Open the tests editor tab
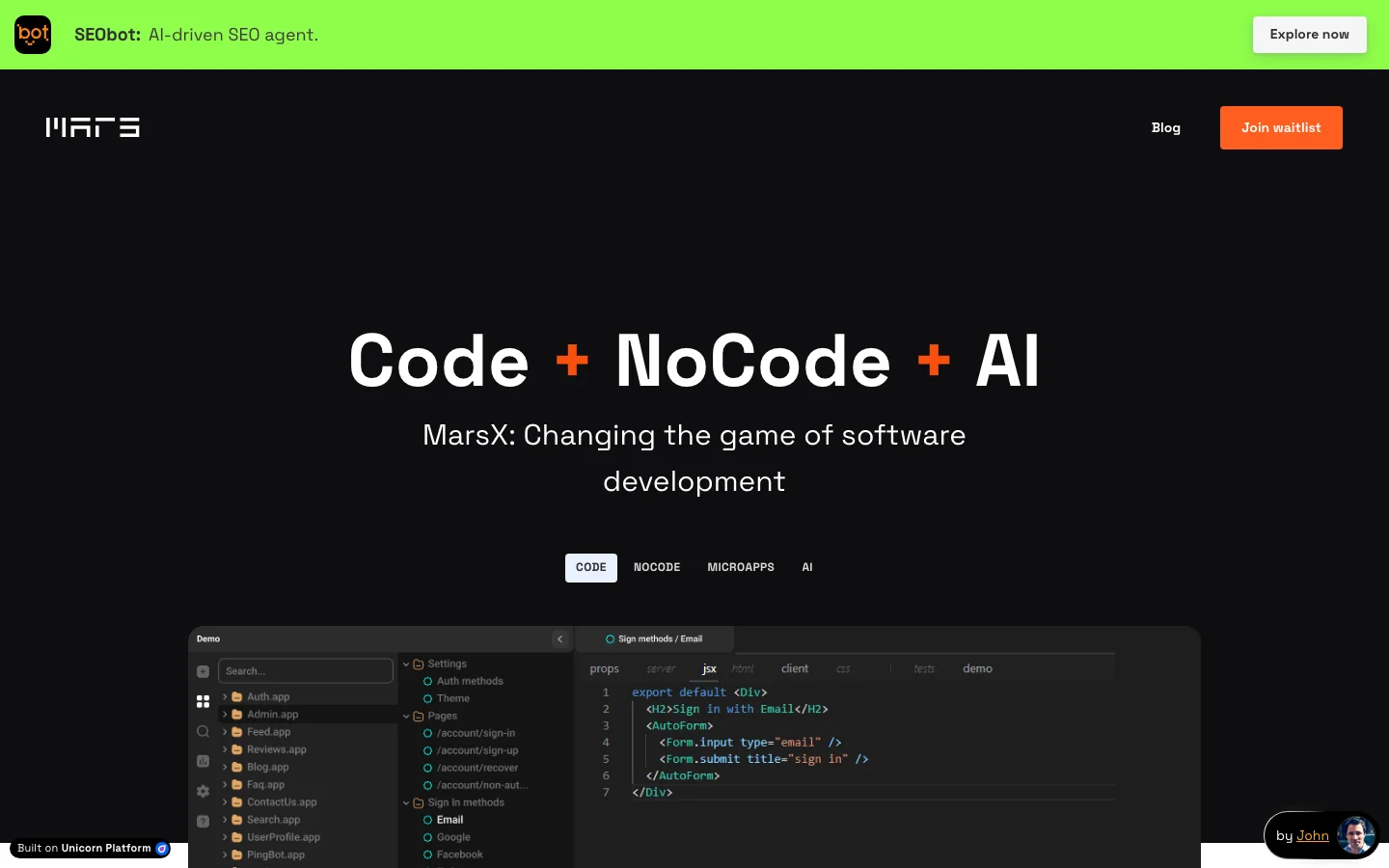This screenshot has height=868, width=1389. tap(924, 668)
